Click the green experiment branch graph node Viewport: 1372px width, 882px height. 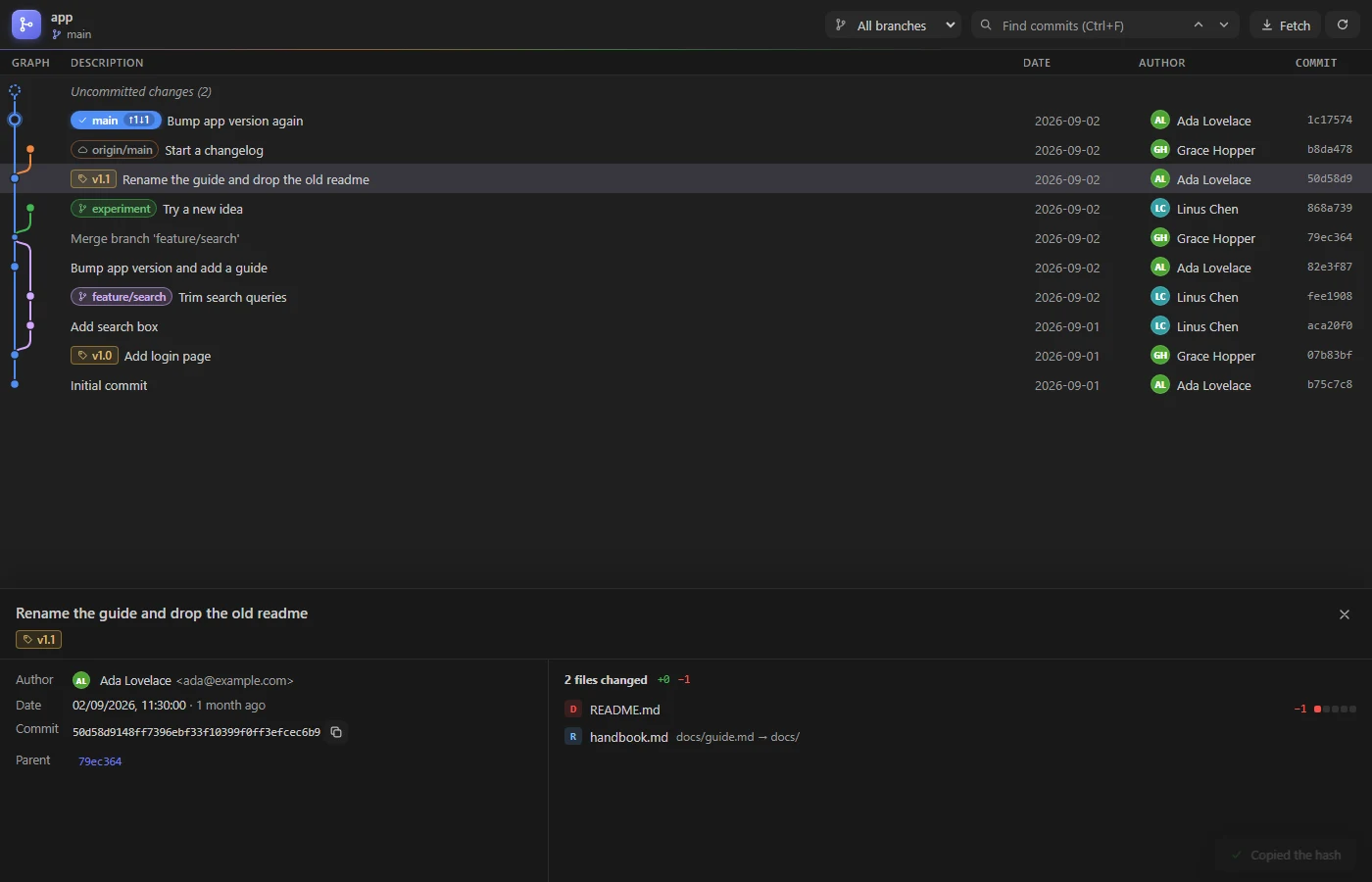click(30, 208)
